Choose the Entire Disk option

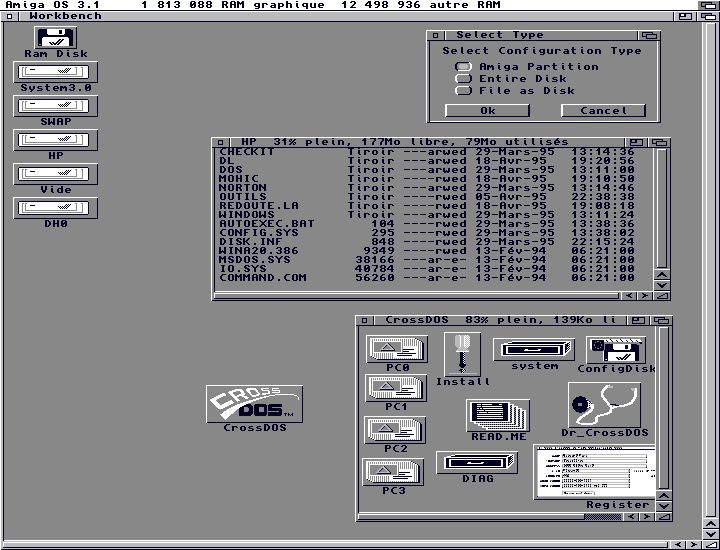point(464,79)
